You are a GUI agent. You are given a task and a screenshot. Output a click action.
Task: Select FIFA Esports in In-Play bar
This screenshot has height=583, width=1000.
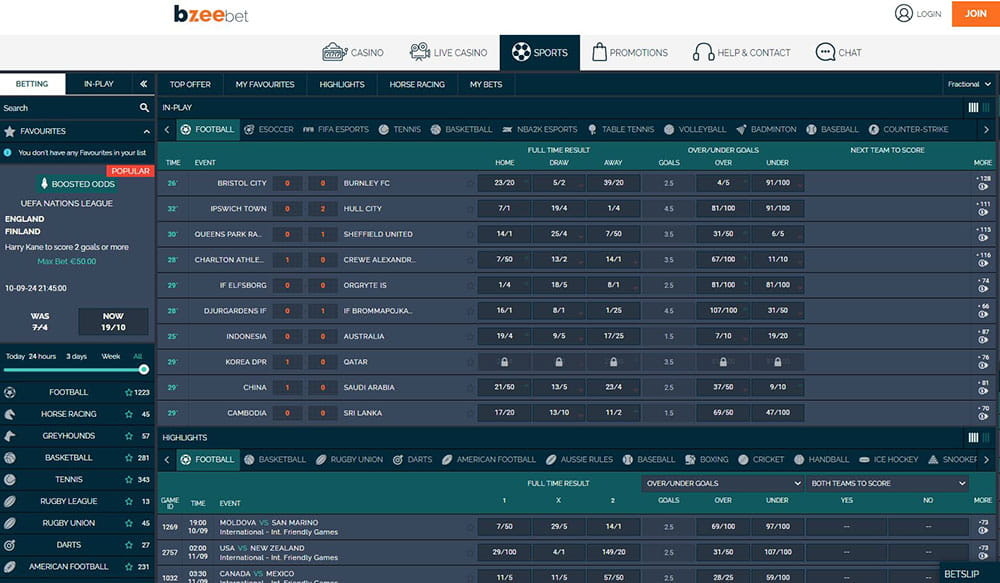(x=335, y=129)
